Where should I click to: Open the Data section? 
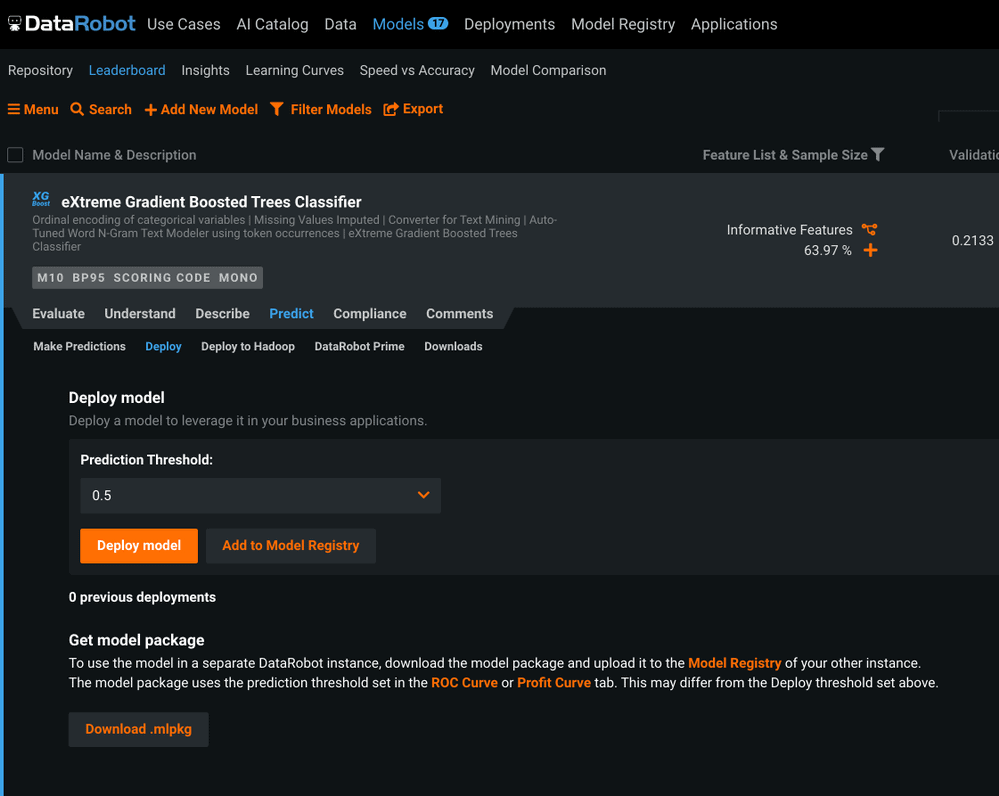tap(340, 24)
